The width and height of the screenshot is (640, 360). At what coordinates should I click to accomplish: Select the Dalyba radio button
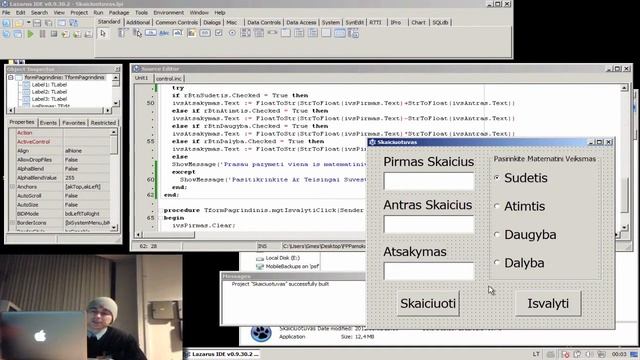(497, 262)
